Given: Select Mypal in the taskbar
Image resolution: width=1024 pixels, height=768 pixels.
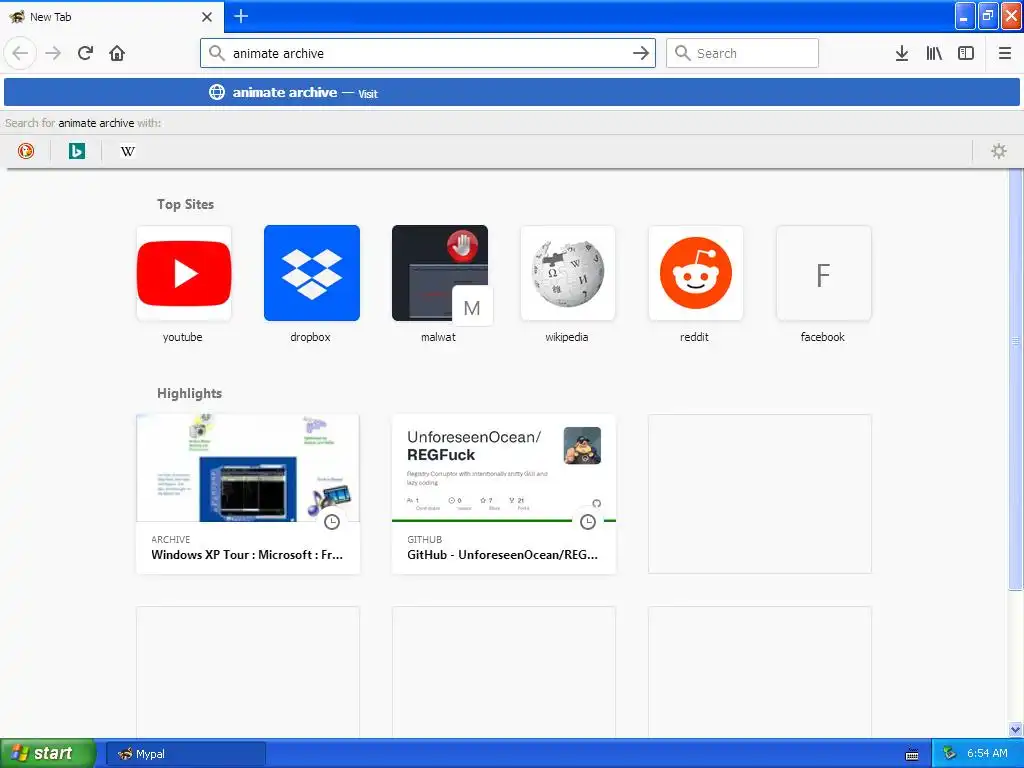Looking at the screenshot, I should 185,754.
